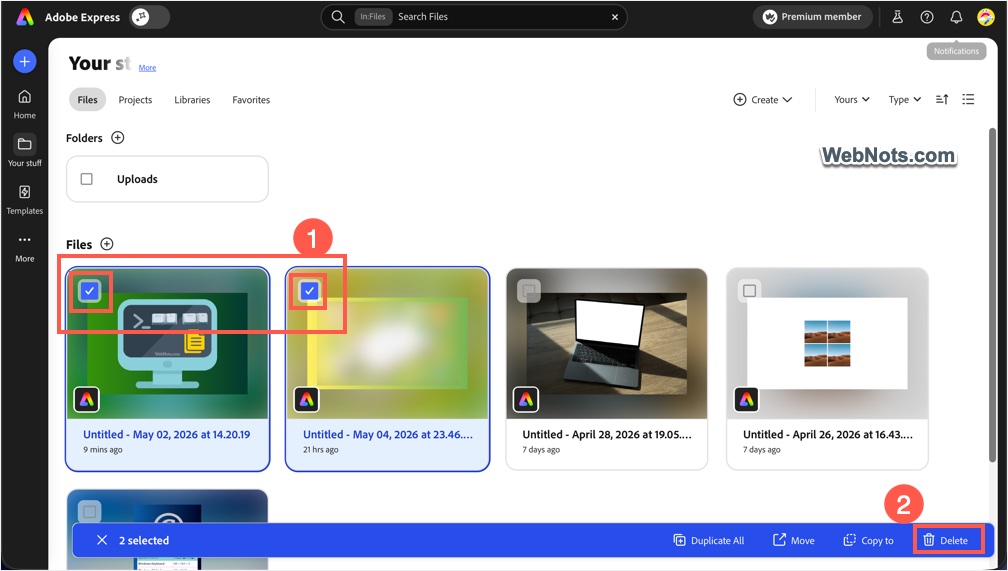Open the help question mark icon
This screenshot has height=571, width=1008.
point(926,17)
